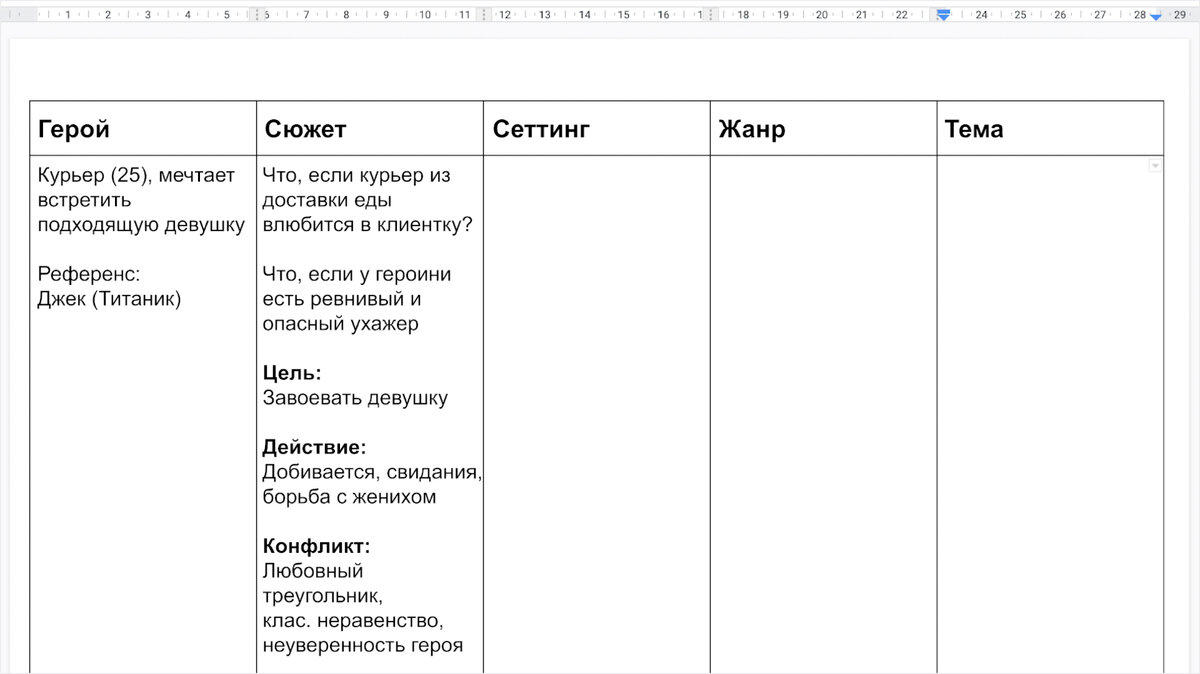Click the line "клас. неравенство,"

pos(352,621)
